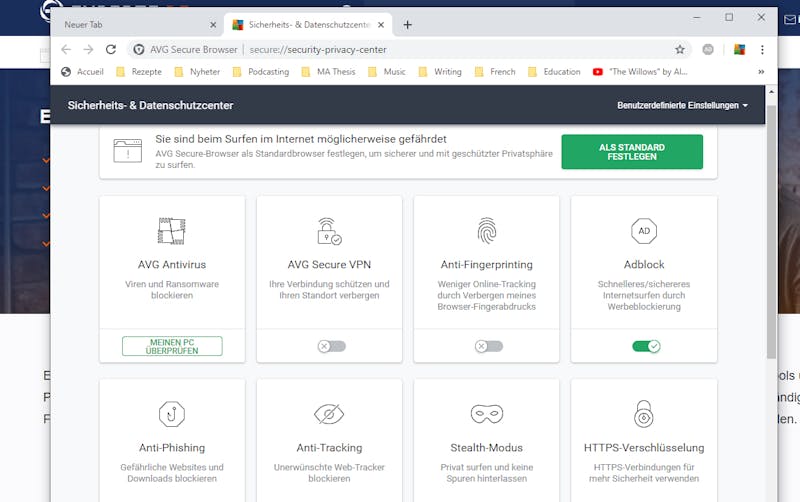Click the Anti-Tracking card title
800x502 pixels.
[x=329, y=447]
